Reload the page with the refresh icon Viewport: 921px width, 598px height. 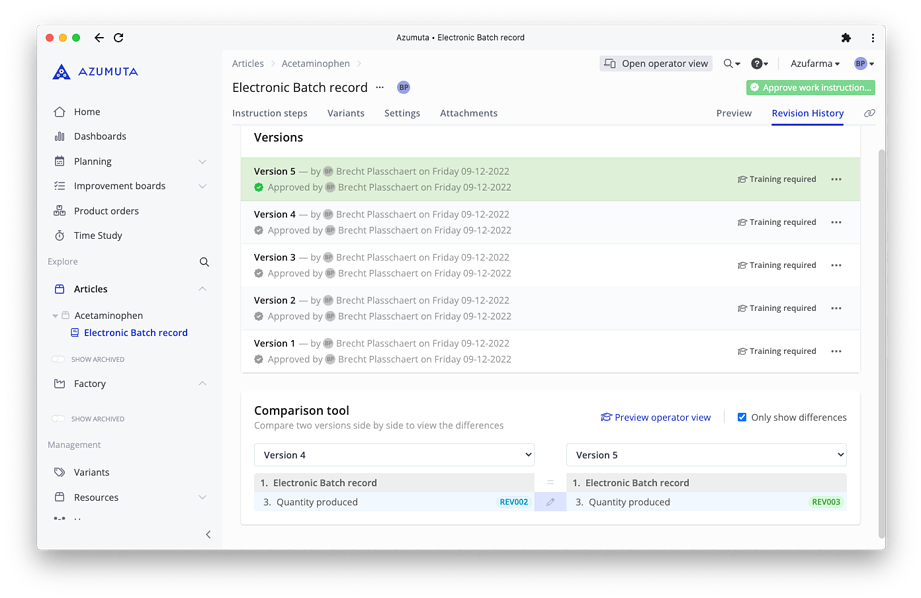pyautogui.click(x=118, y=38)
